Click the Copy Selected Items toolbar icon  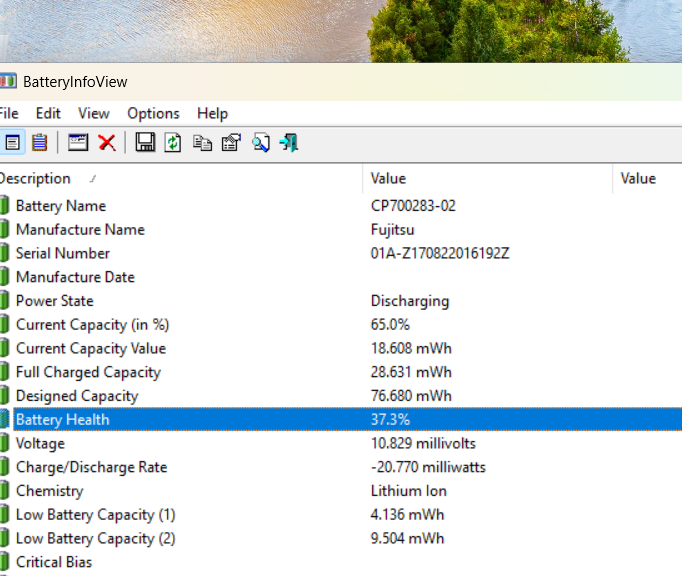[x=202, y=142]
